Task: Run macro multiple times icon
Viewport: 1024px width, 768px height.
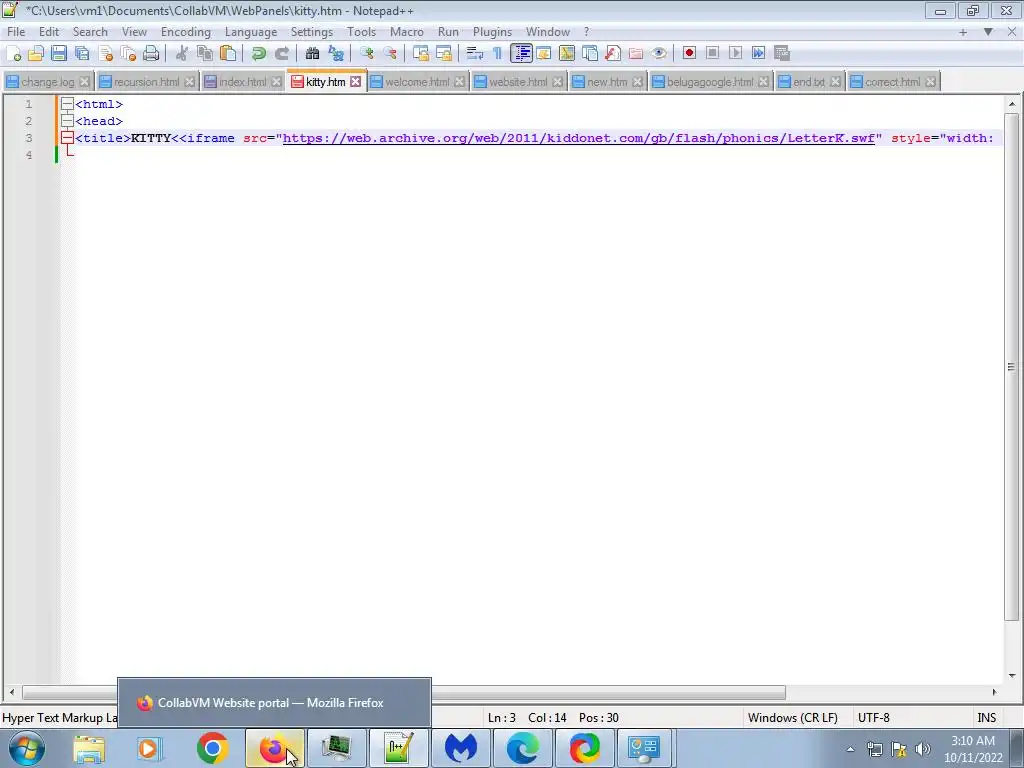Action: click(758, 54)
